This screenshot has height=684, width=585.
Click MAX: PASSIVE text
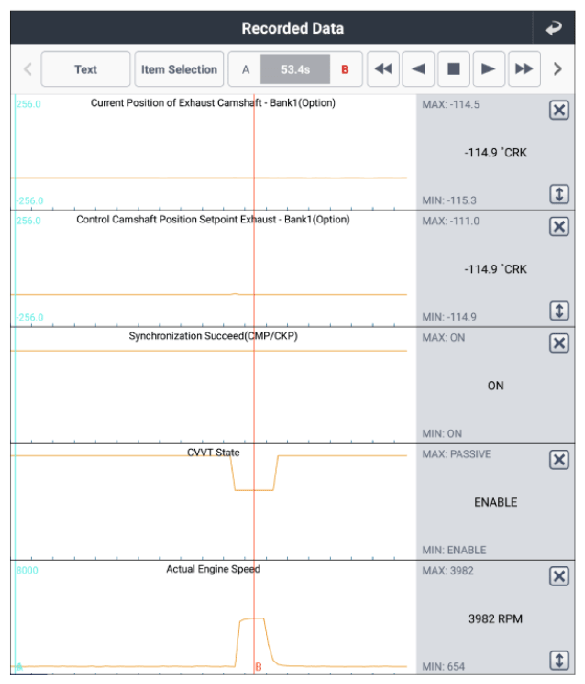click(456, 454)
